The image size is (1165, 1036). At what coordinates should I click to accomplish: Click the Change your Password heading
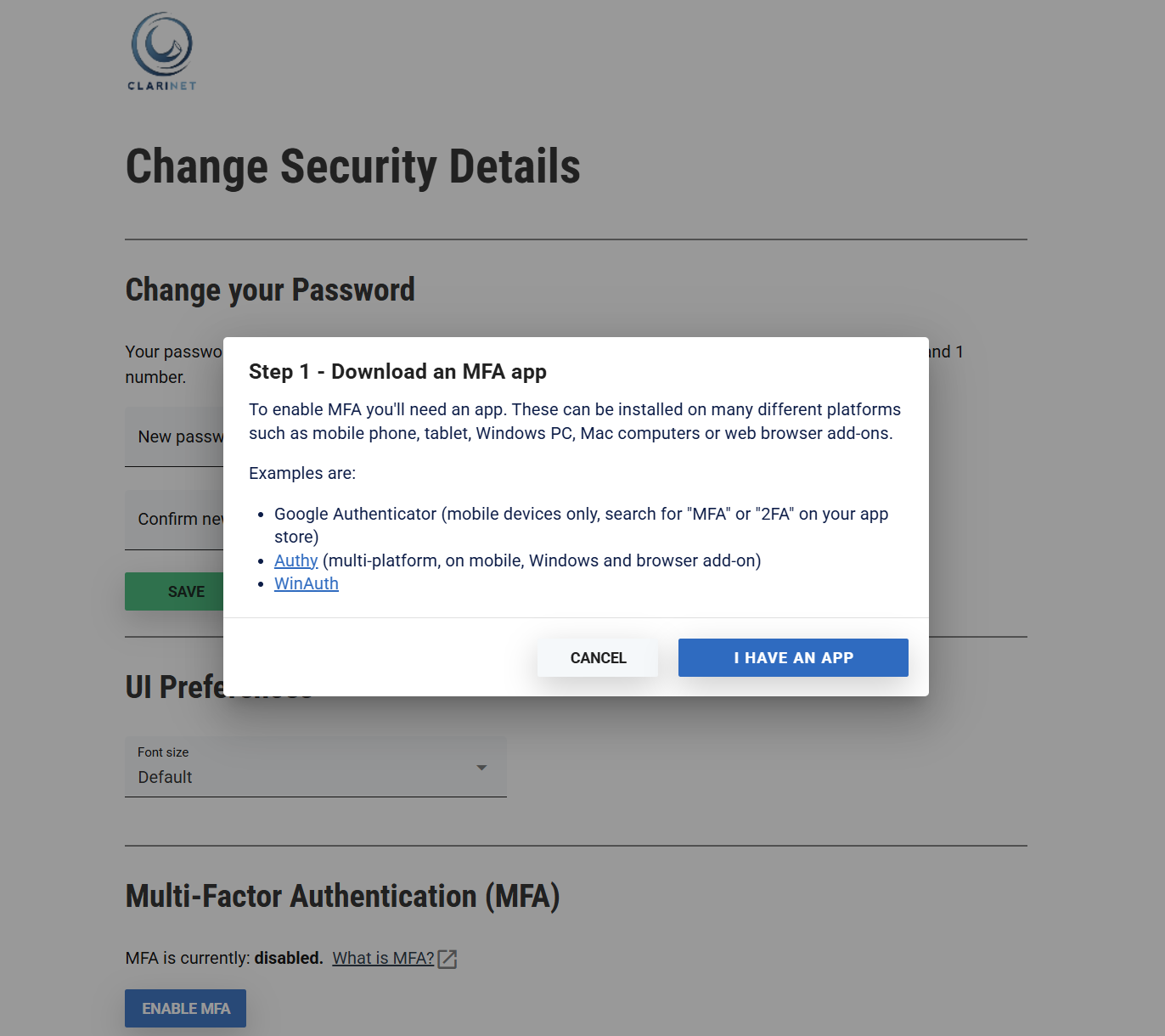(x=270, y=290)
